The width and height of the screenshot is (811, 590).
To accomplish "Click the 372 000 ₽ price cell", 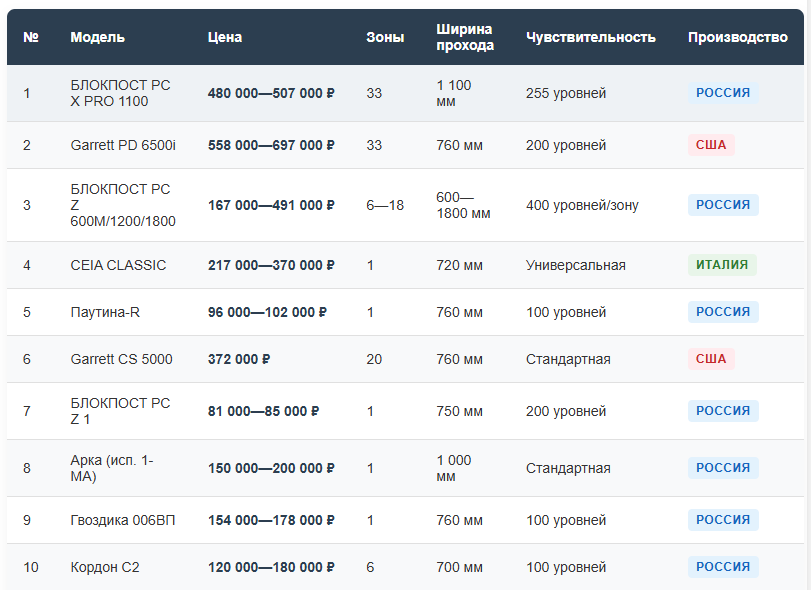I will [239, 359].
